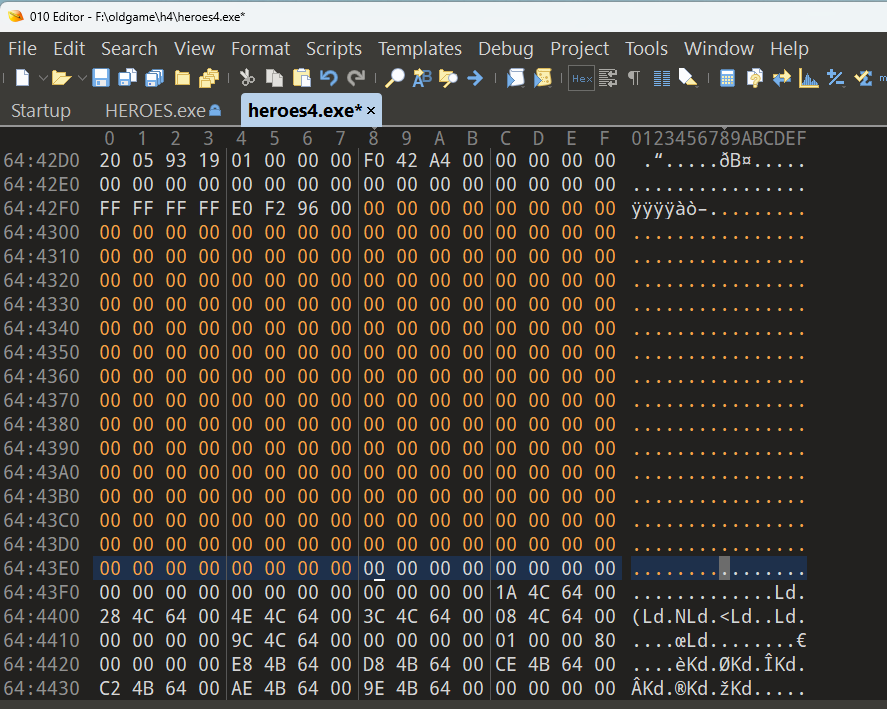887x709 pixels.
Task: Select byte E0 in row 64:42F0
Action: coord(242,209)
